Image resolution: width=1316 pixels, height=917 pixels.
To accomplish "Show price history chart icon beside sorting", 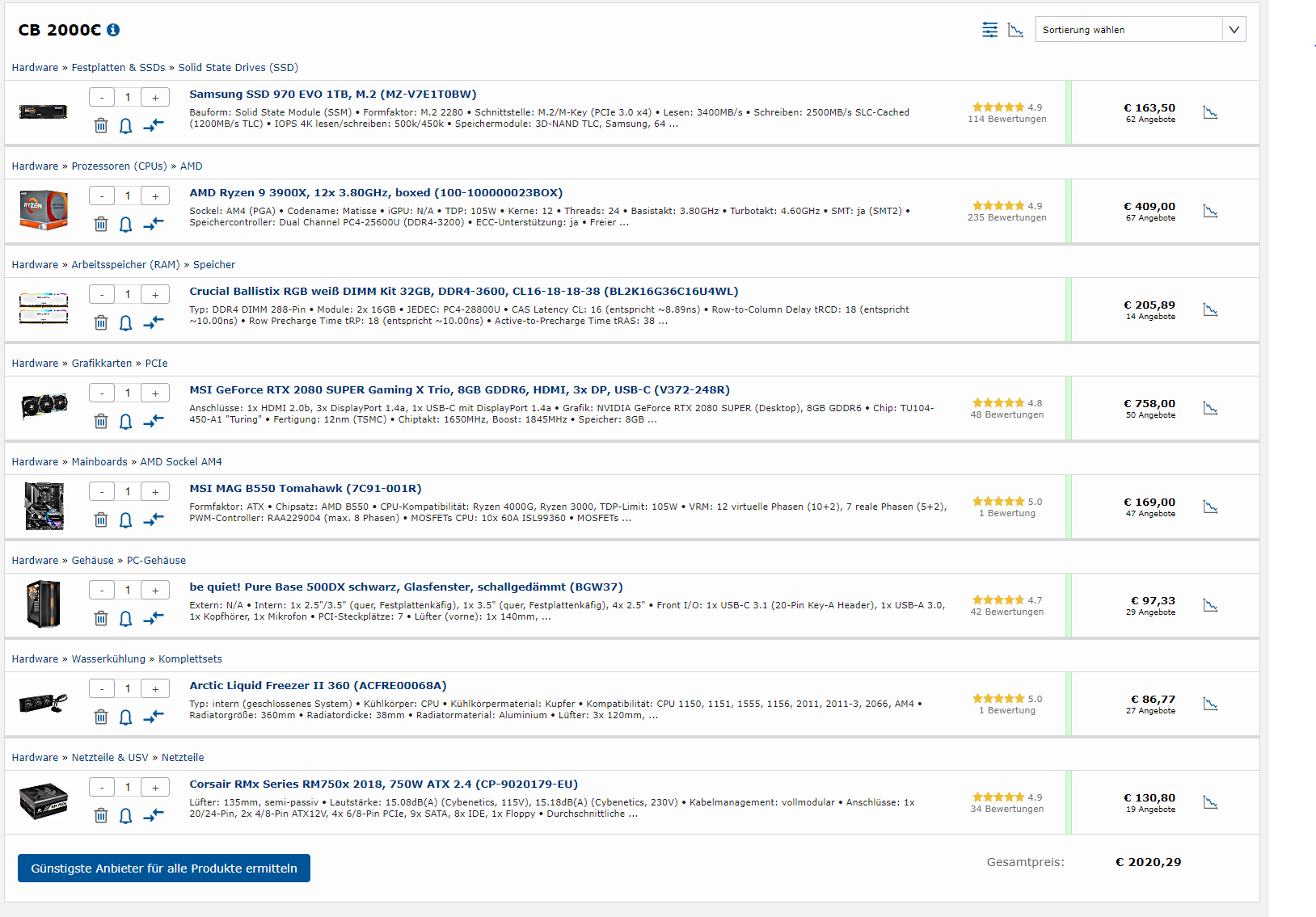I will pyautogui.click(x=1016, y=30).
